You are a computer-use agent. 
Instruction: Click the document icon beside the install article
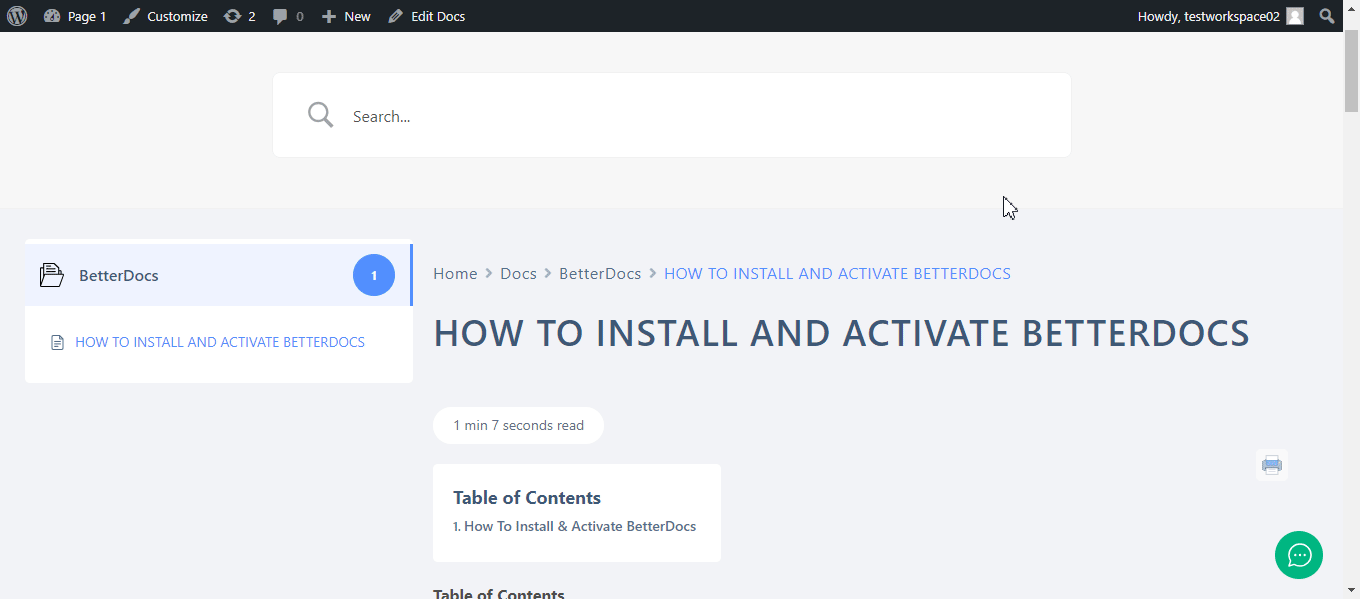point(57,341)
